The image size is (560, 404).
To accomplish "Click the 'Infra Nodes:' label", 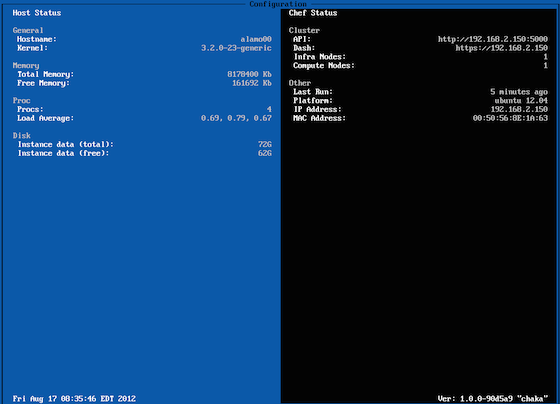I will click(320, 57).
